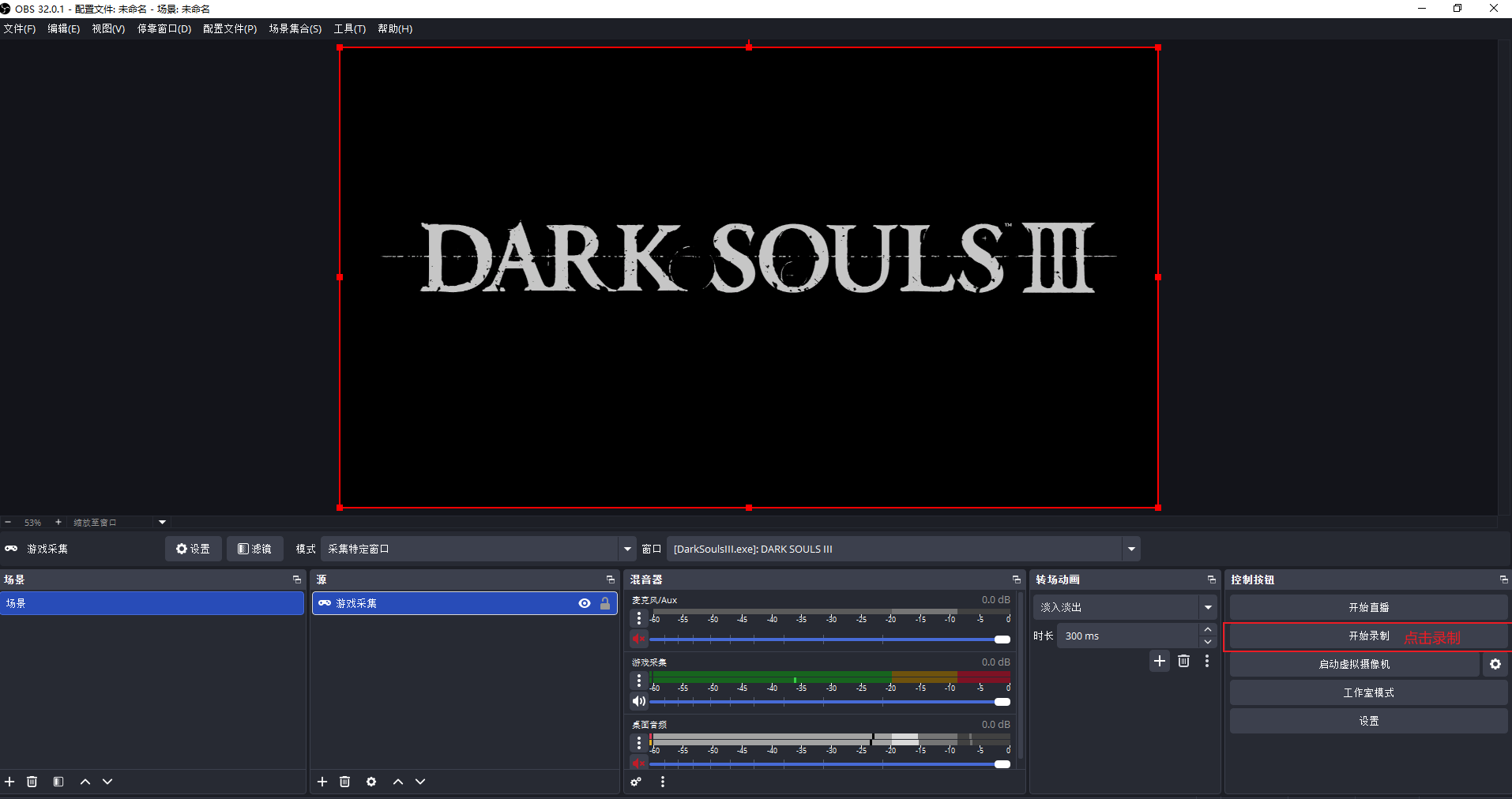
Task: Open virtual camera settings gear
Action: tap(1495, 664)
